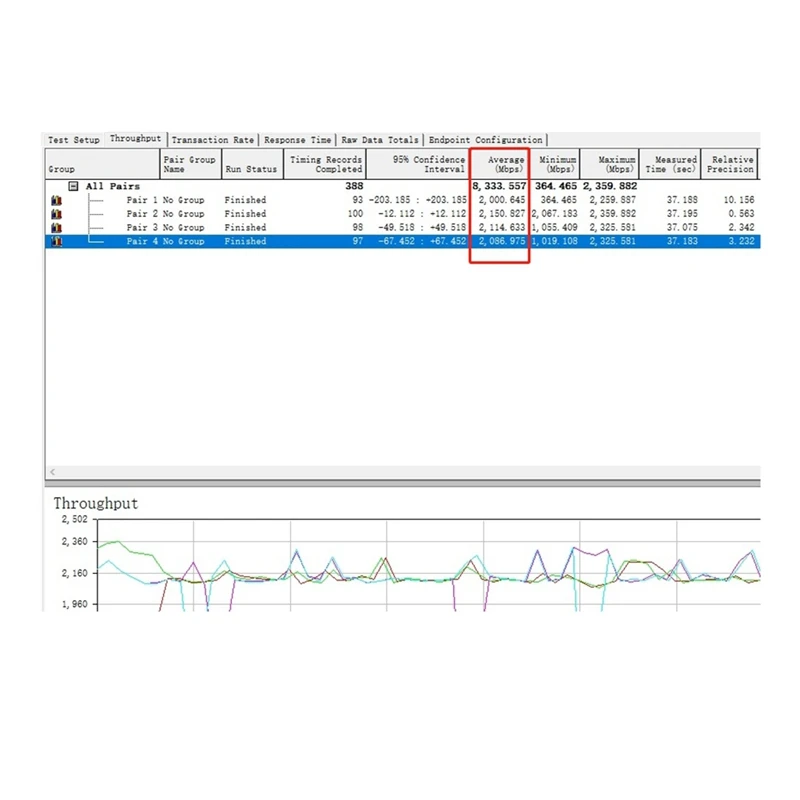Click Pair 1 confidence interval -203.185 : +203.185

418,200
